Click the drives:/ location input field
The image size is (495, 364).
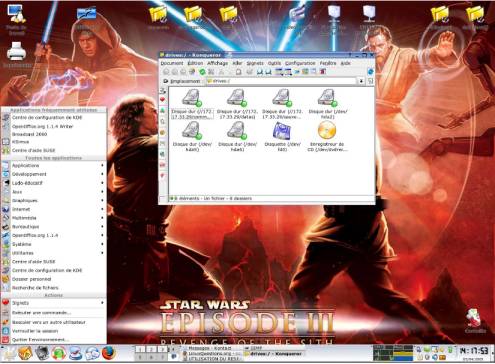281,81
